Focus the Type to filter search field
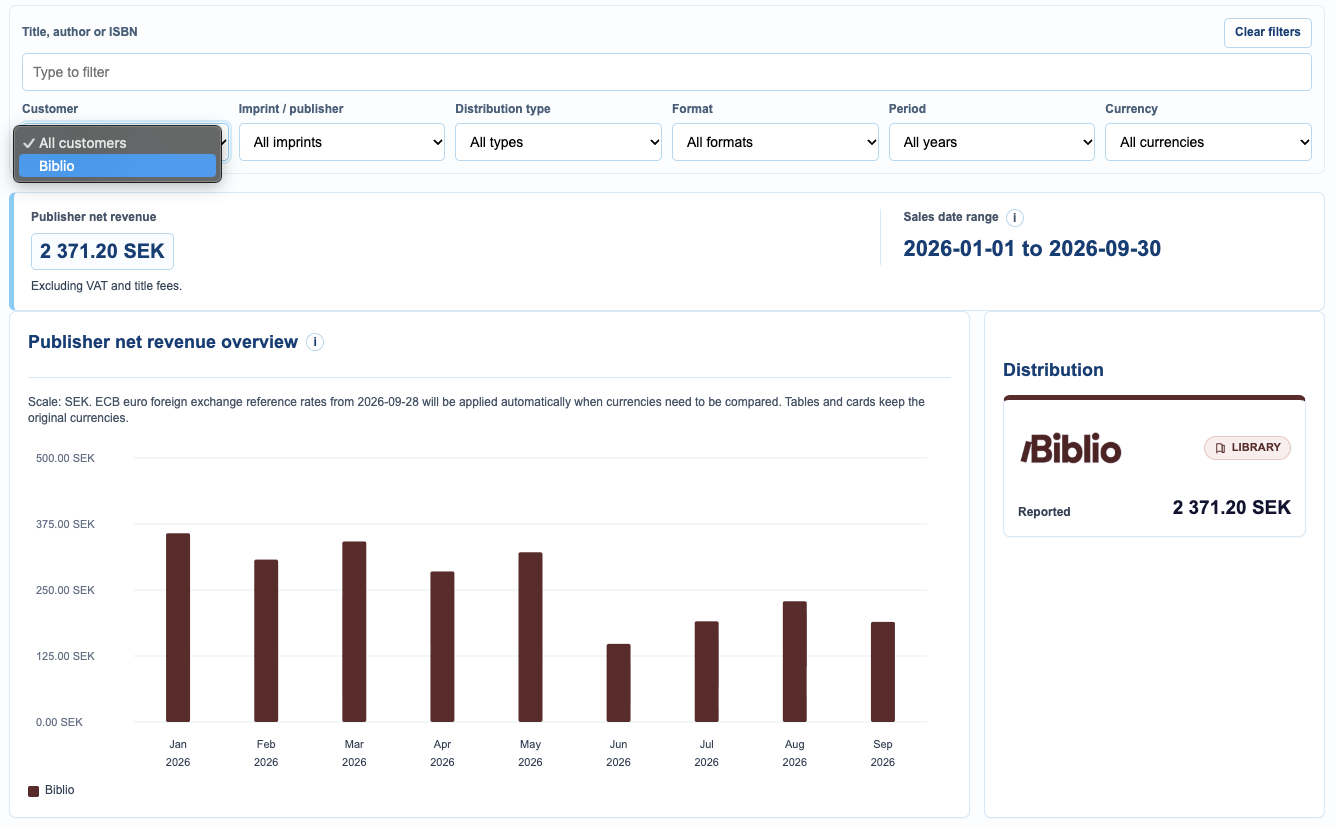This screenshot has width=1336, height=829. click(666, 72)
